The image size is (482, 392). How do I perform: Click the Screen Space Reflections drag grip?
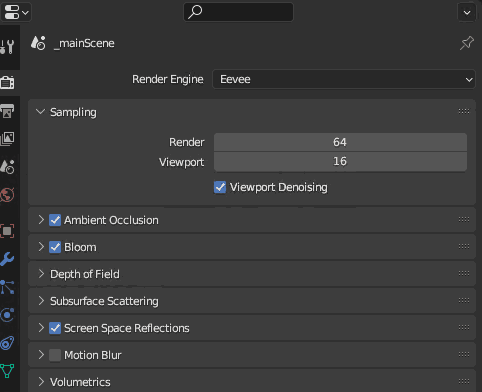tap(464, 327)
